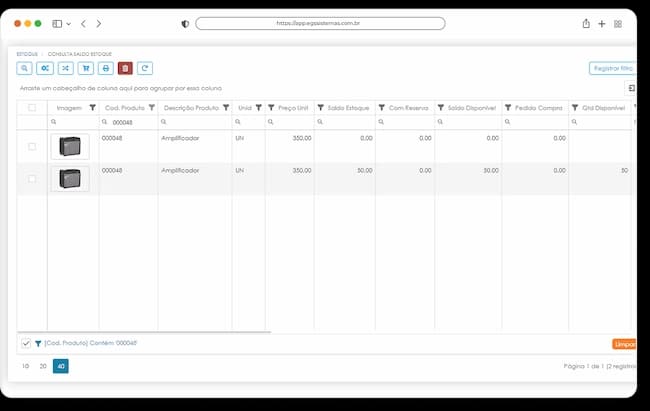
Task: Open a new tab with plus icon
Action: click(602, 24)
